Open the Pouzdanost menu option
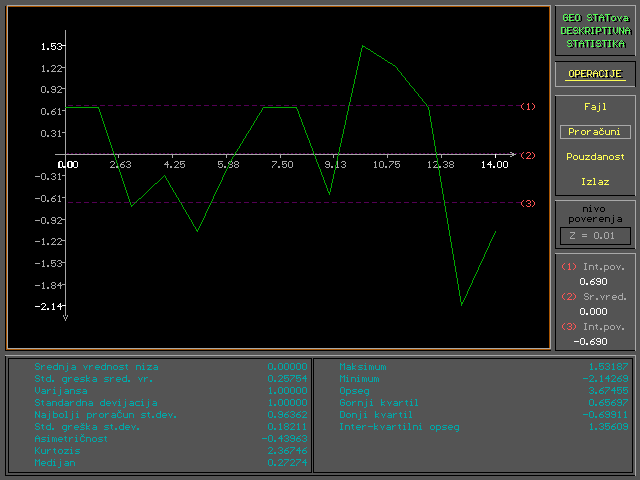The width and height of the screenshot is (640, 480). (x=595, y=157)
